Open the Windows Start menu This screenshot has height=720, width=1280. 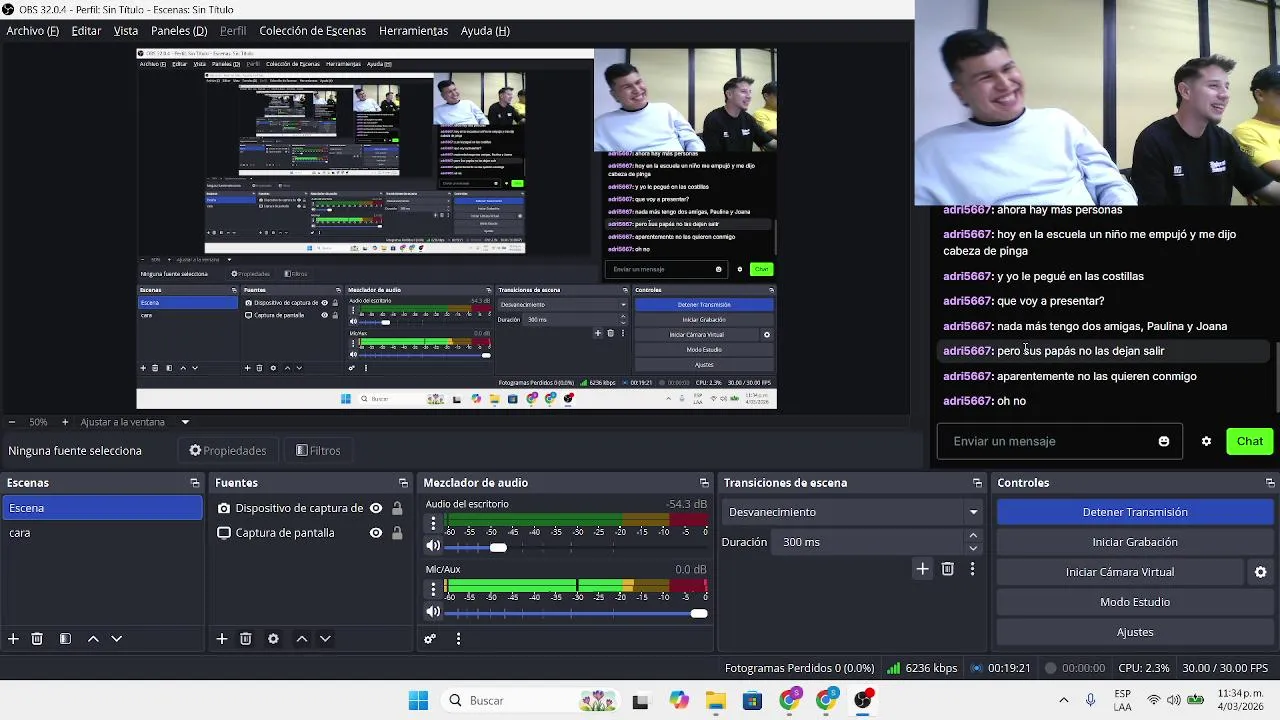tap(418, 701)
